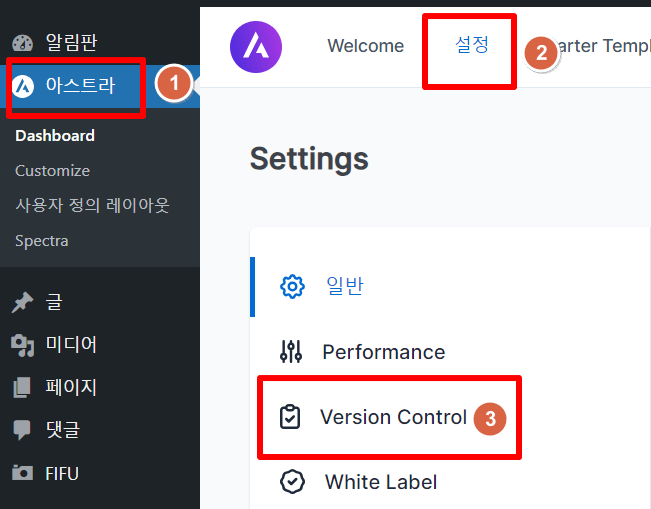Click the Astra purple logo
Viewport: 651px width, 509px height.
tap(256, 47)
